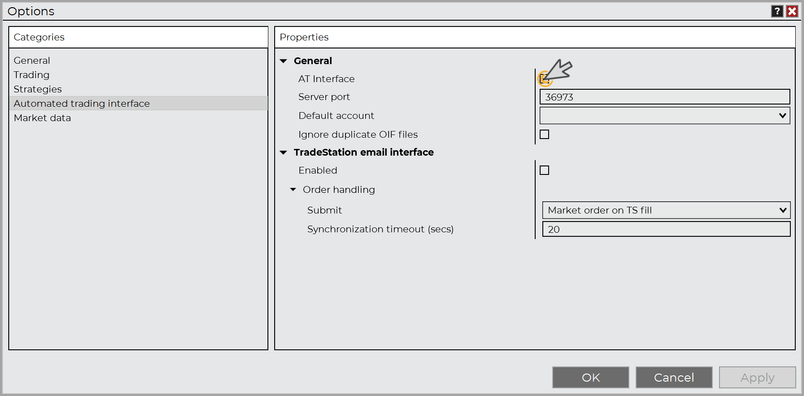Click the Synchronization timeout field
Viewport: 804px width, 396px height.
tap(666, 229)
